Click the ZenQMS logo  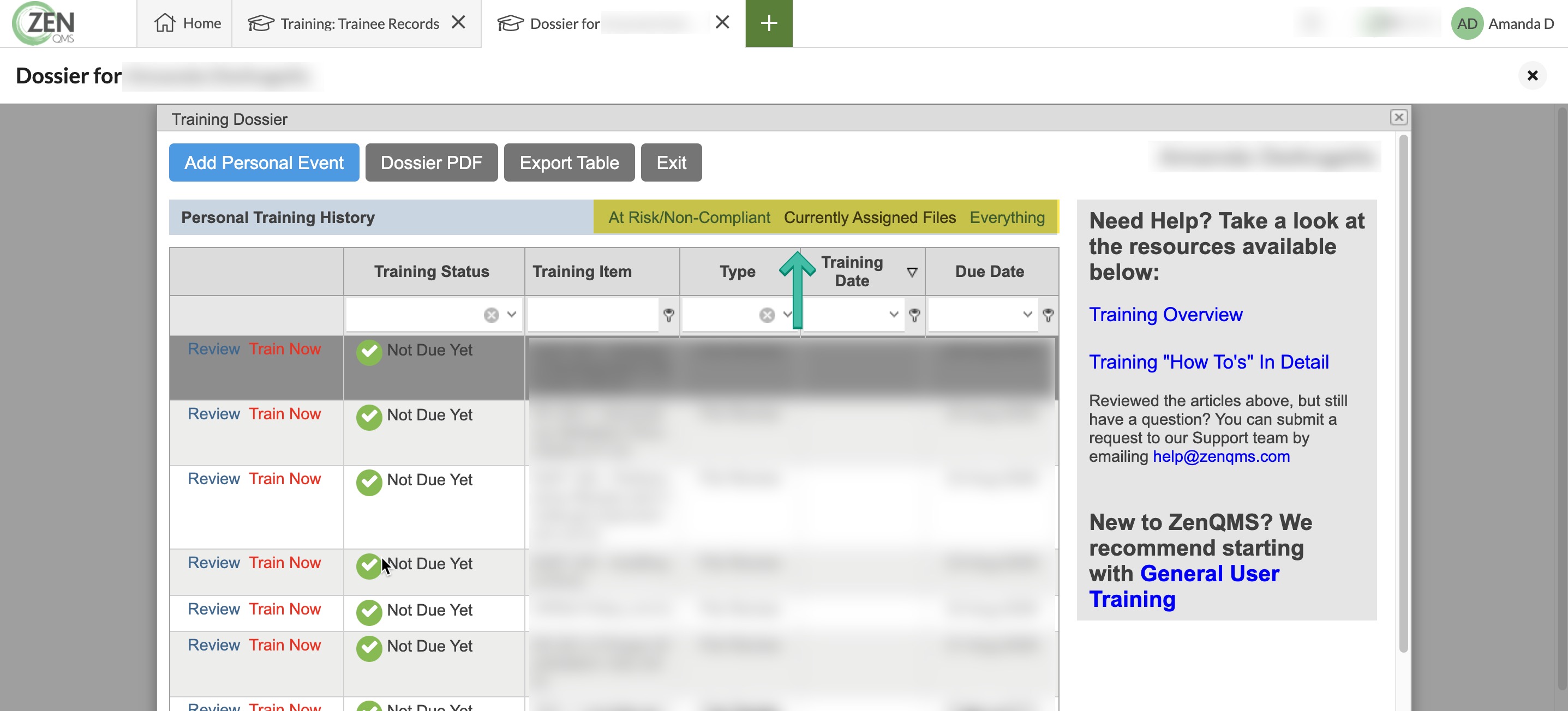pyautogui.click(x=44, y=23)
